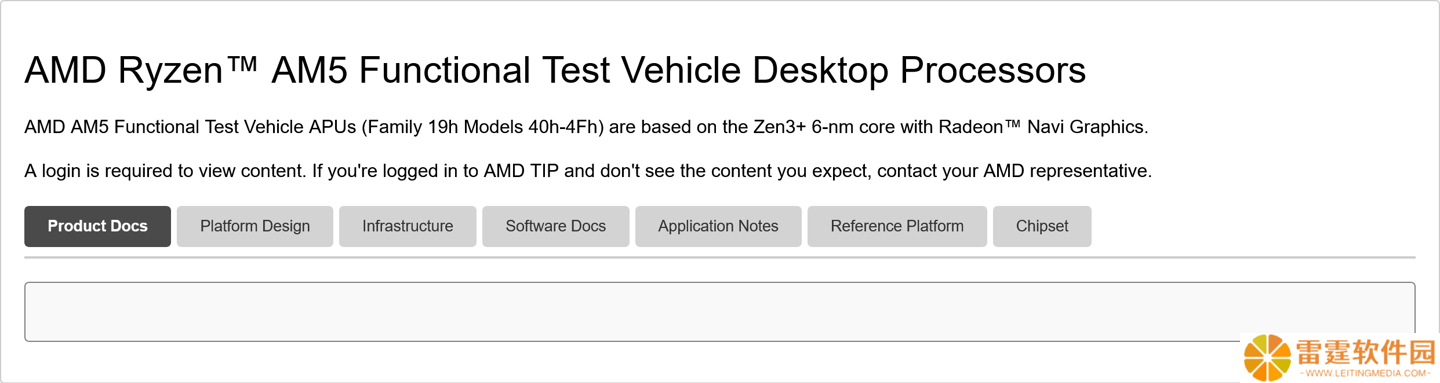Click the 雷霆软件园 watermark text
The width and height of the screenshot is (1440, 383).
point(1365,353)
